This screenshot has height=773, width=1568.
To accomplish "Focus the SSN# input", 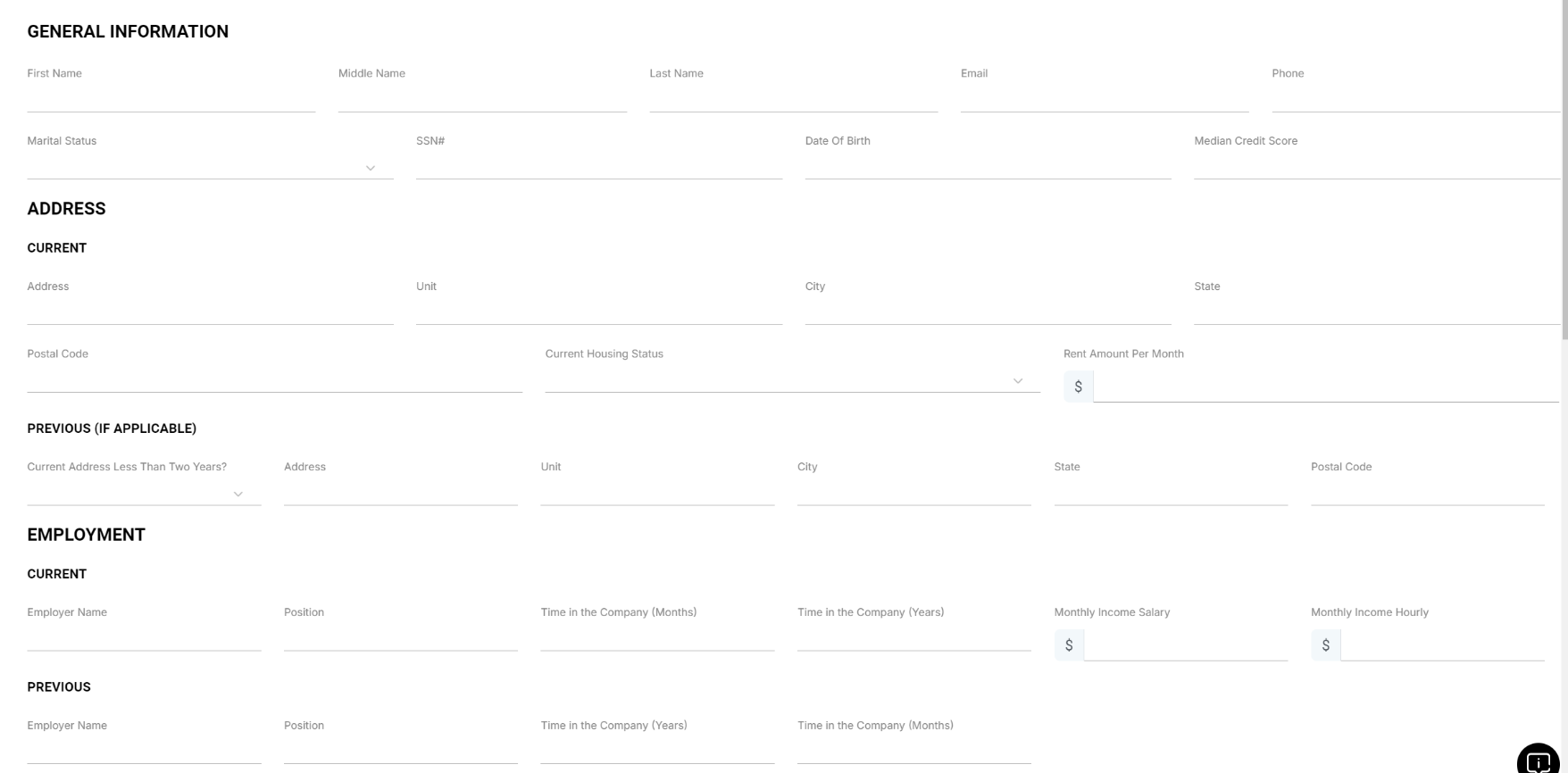I will tap(599, 167).
